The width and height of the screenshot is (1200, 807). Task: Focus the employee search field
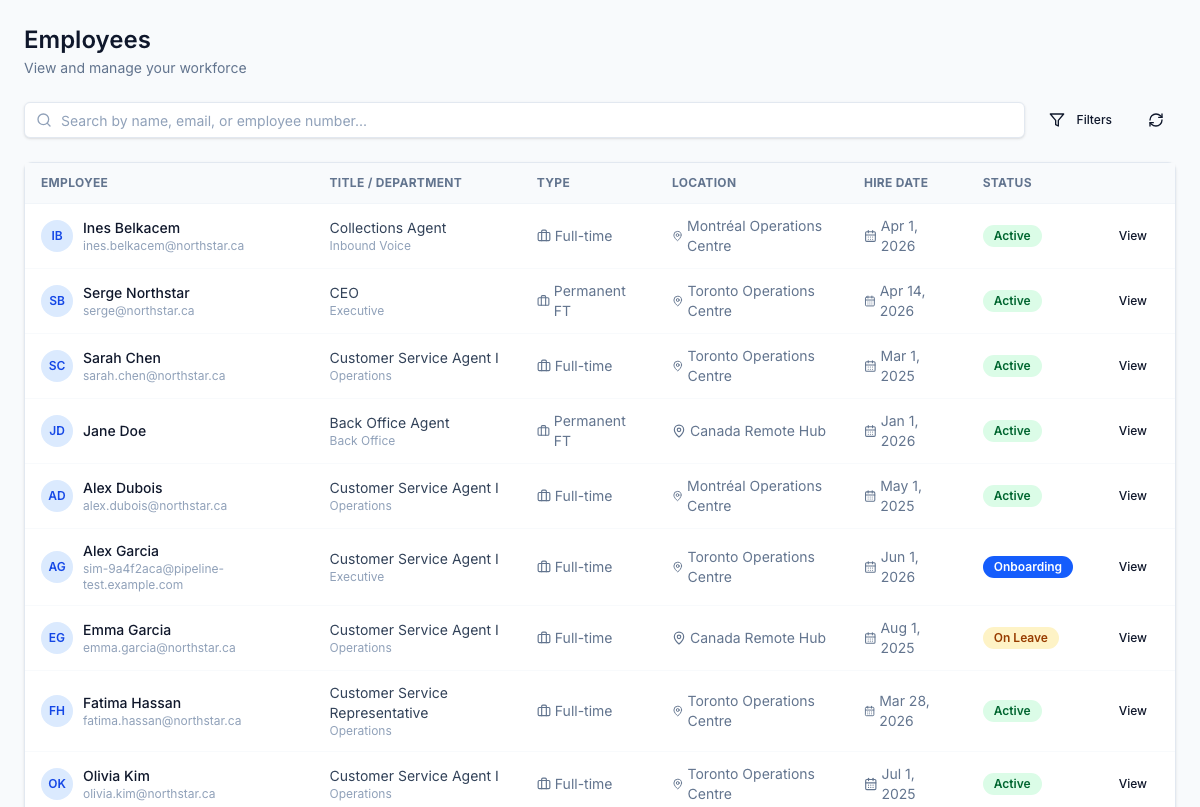coord(524,120)
